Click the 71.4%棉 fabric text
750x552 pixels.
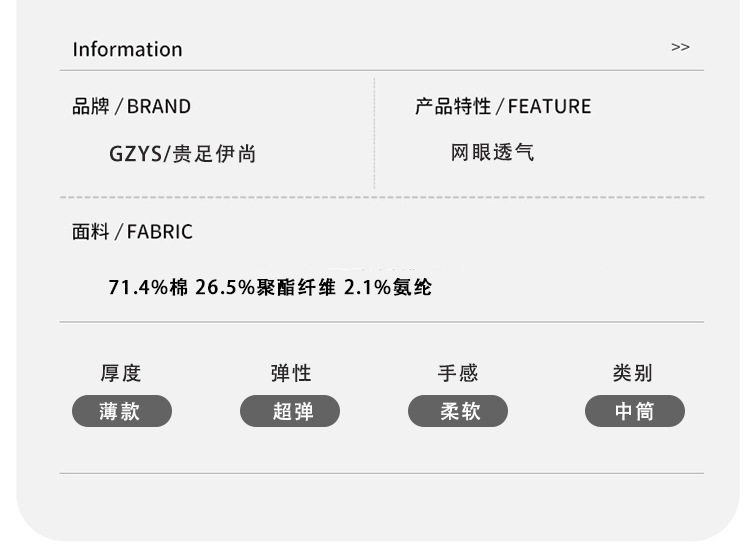148,288
